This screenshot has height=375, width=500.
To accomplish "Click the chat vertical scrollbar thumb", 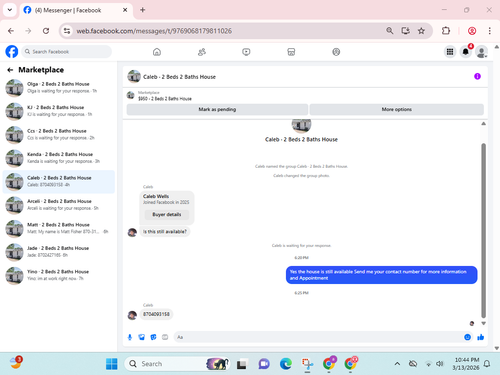I will click(x=483, y=230).
